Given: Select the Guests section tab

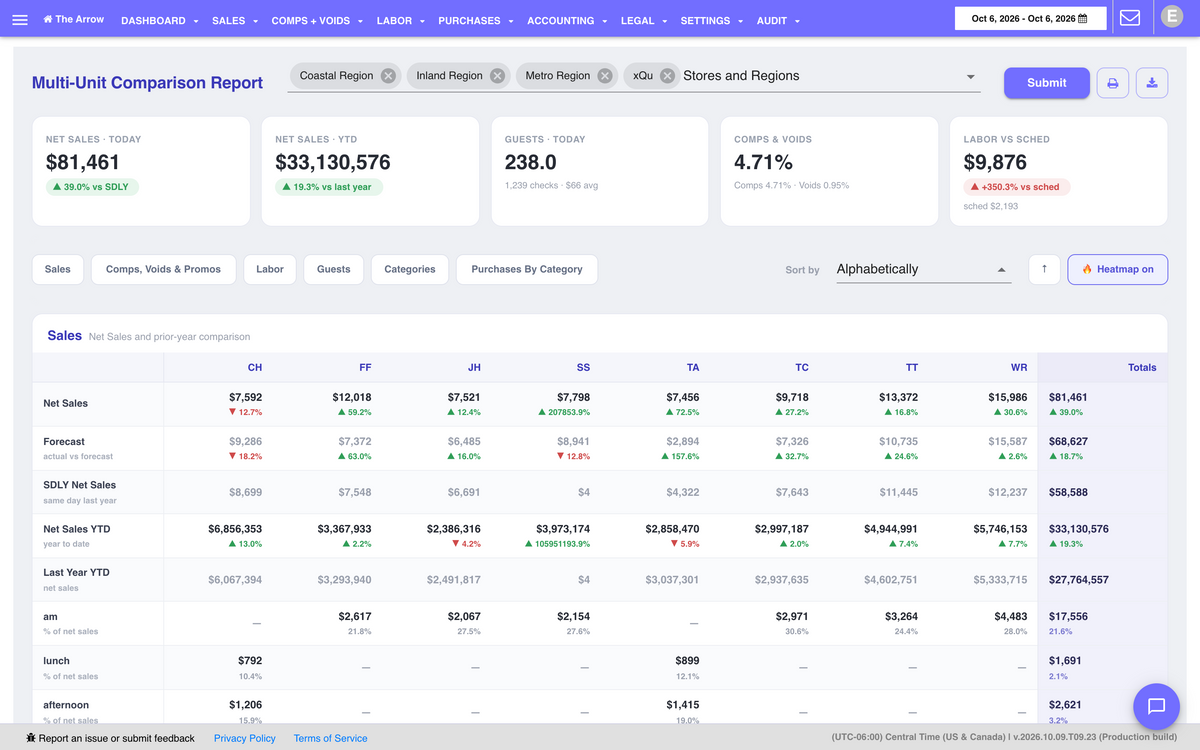Looking at the screenshot, I should coord(334,269).
